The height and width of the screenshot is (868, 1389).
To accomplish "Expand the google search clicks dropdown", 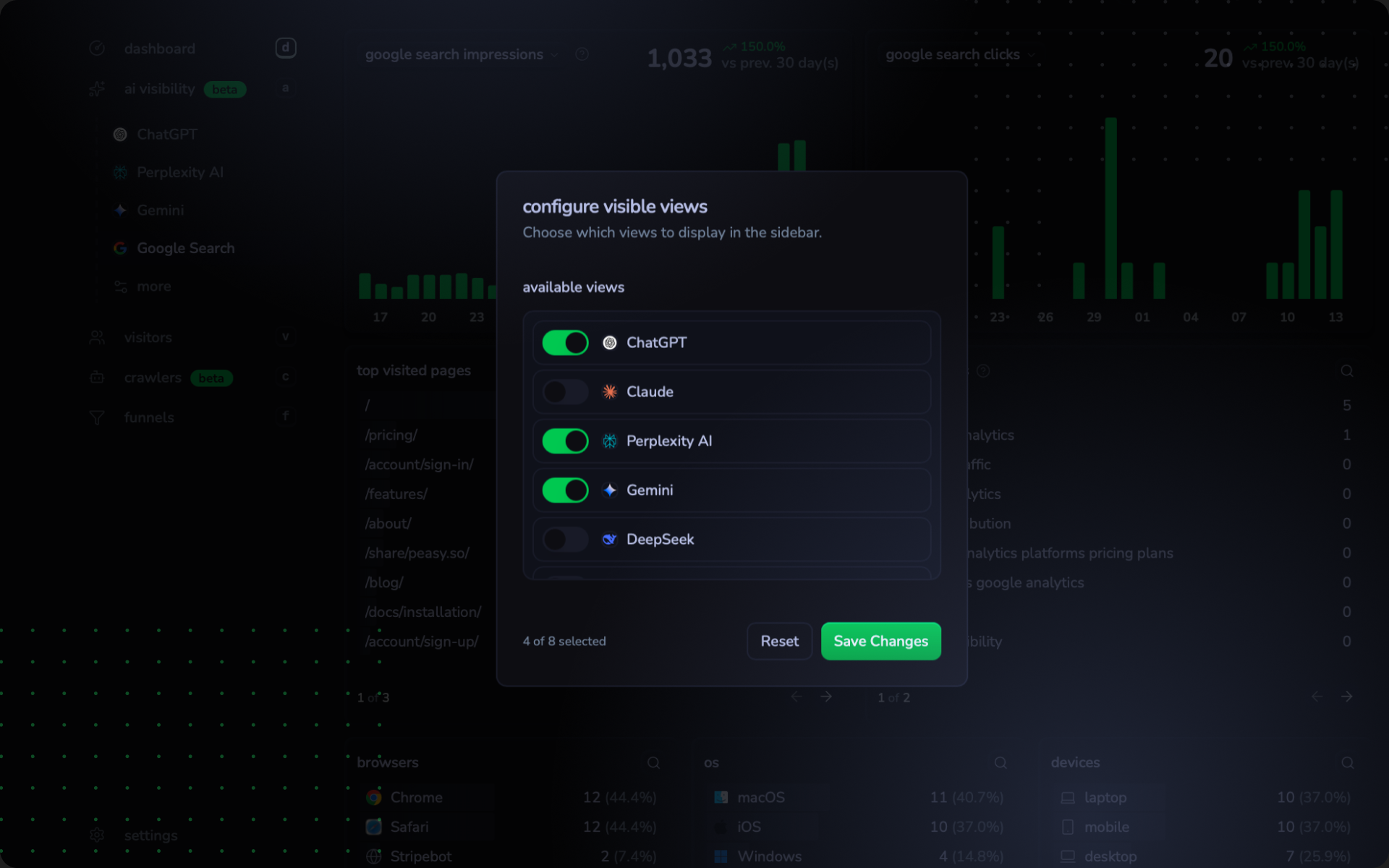I will click(1031, 55).
